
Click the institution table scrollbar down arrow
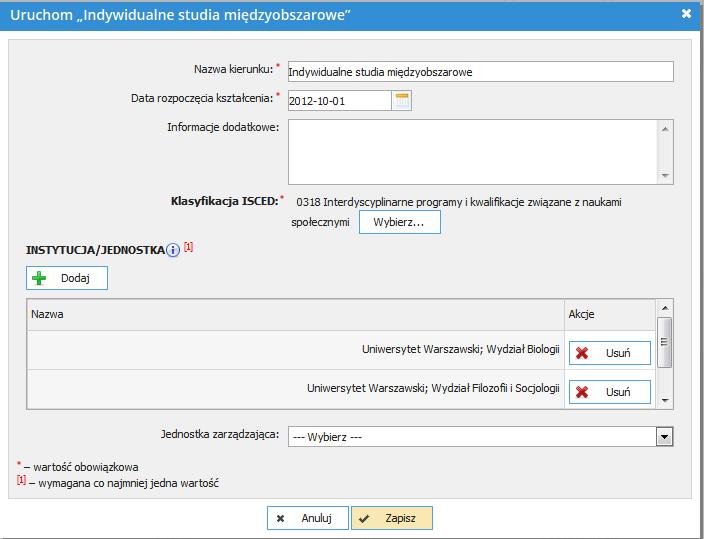click(665, 400)
